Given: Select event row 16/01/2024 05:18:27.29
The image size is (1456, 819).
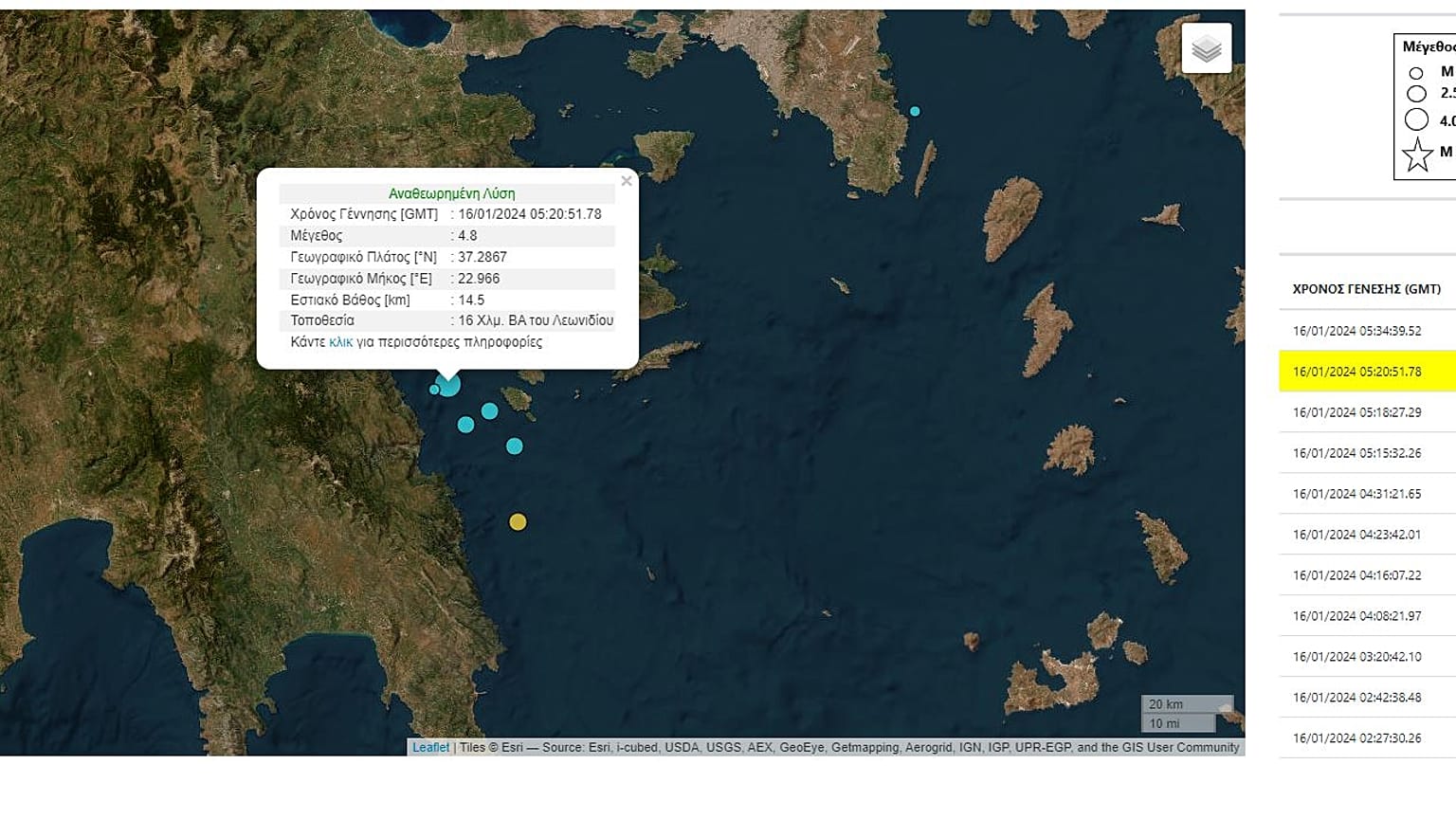Looking at the screenshot, I should (x=1367, y=412).
